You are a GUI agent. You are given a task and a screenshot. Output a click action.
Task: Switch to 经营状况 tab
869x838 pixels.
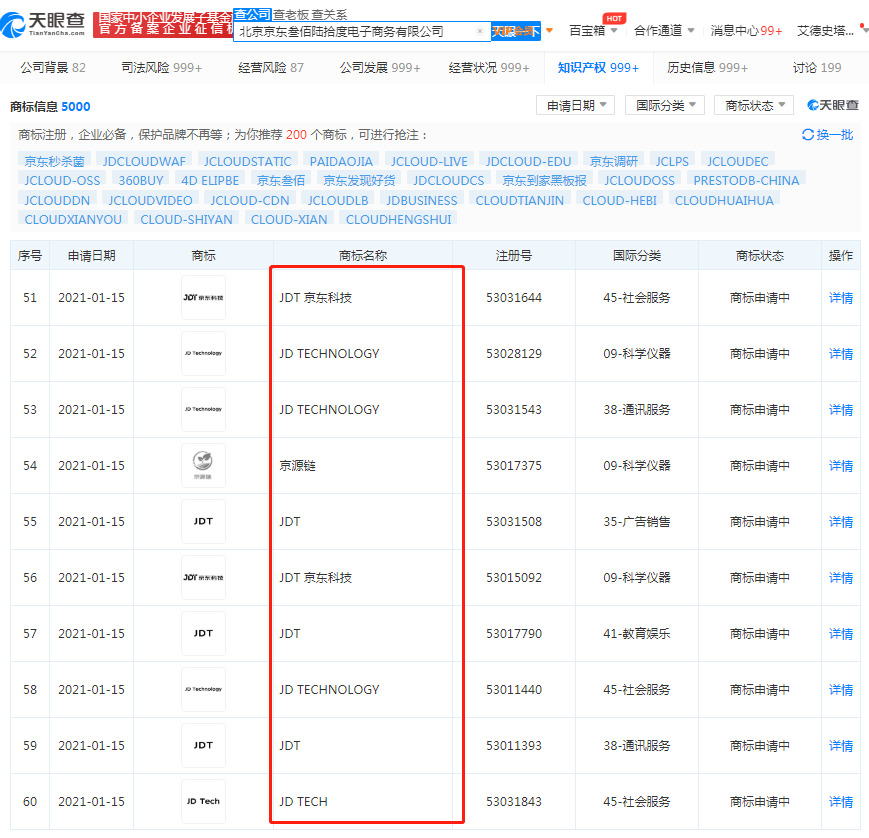489,68
